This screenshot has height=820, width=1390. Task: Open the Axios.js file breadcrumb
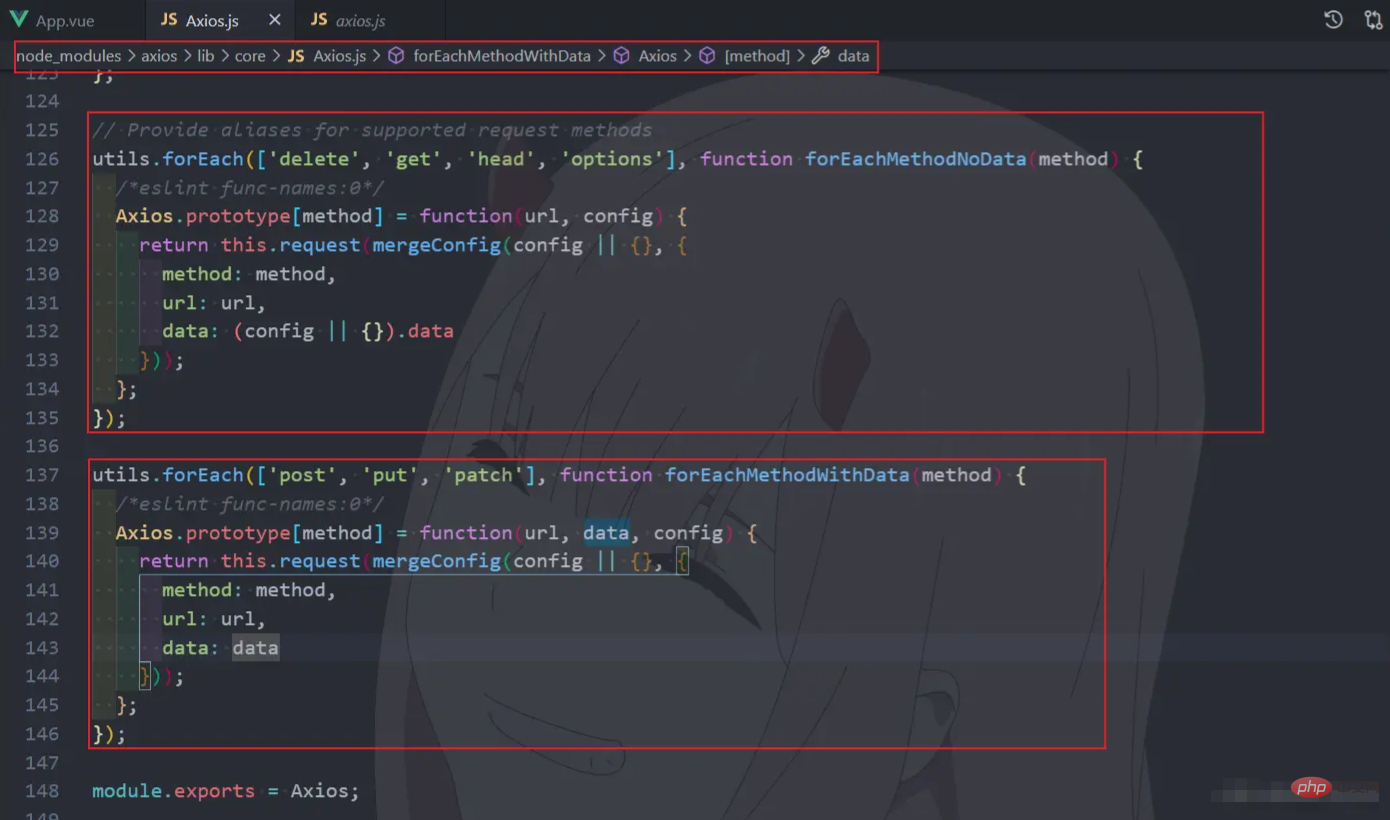(x=327, y=56)
